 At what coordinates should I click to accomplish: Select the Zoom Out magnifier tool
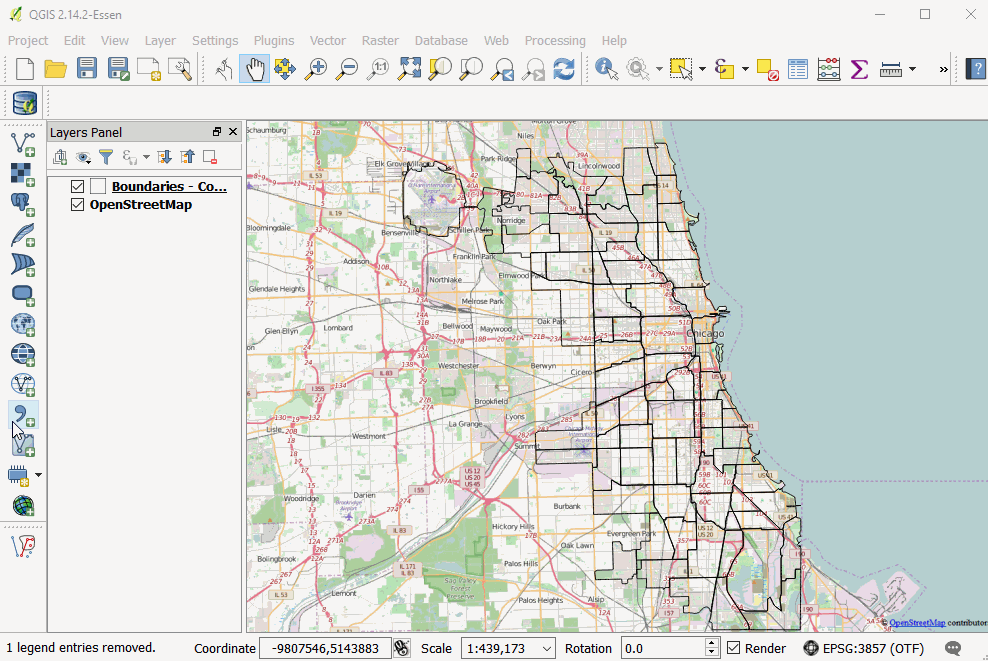click(347, 69)
